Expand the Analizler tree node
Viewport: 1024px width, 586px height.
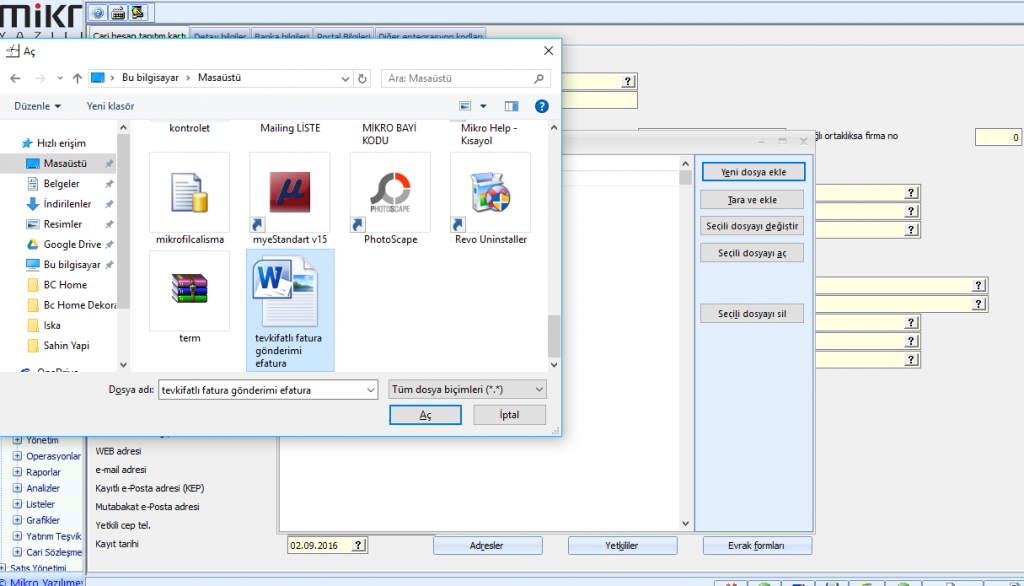pyautogui.click(x=17, y=488)
